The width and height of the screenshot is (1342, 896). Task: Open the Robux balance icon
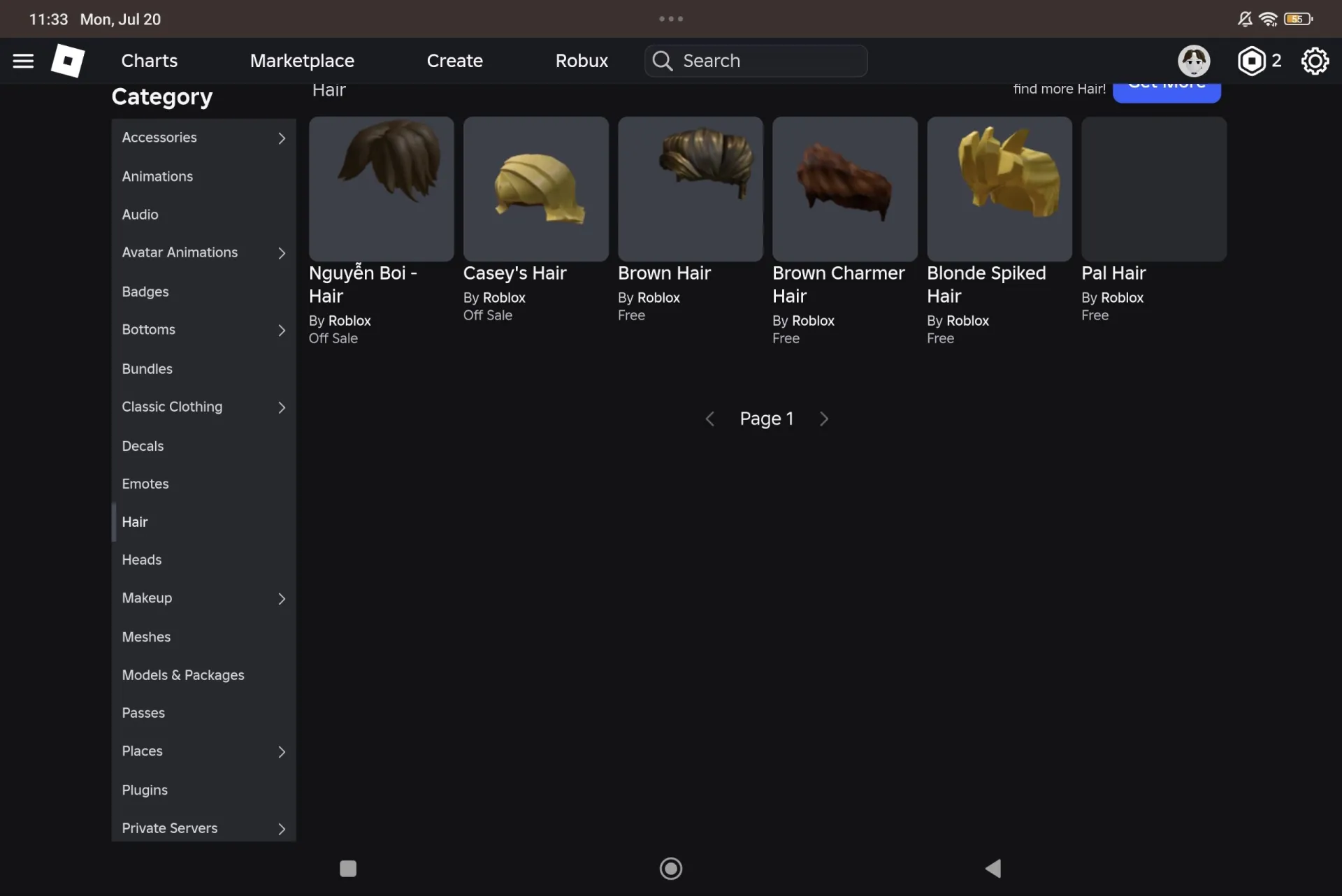1251,61
